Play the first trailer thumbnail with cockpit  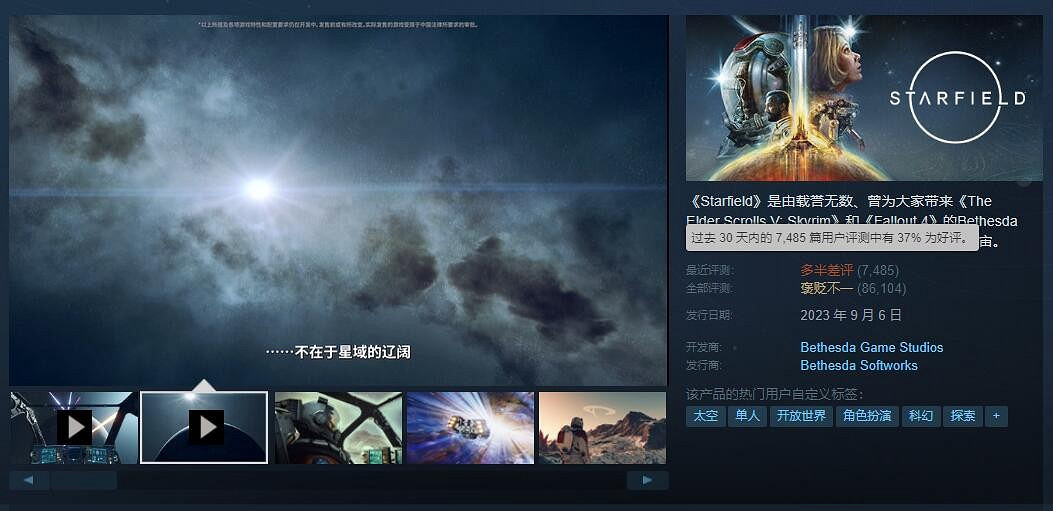(73, 428)
